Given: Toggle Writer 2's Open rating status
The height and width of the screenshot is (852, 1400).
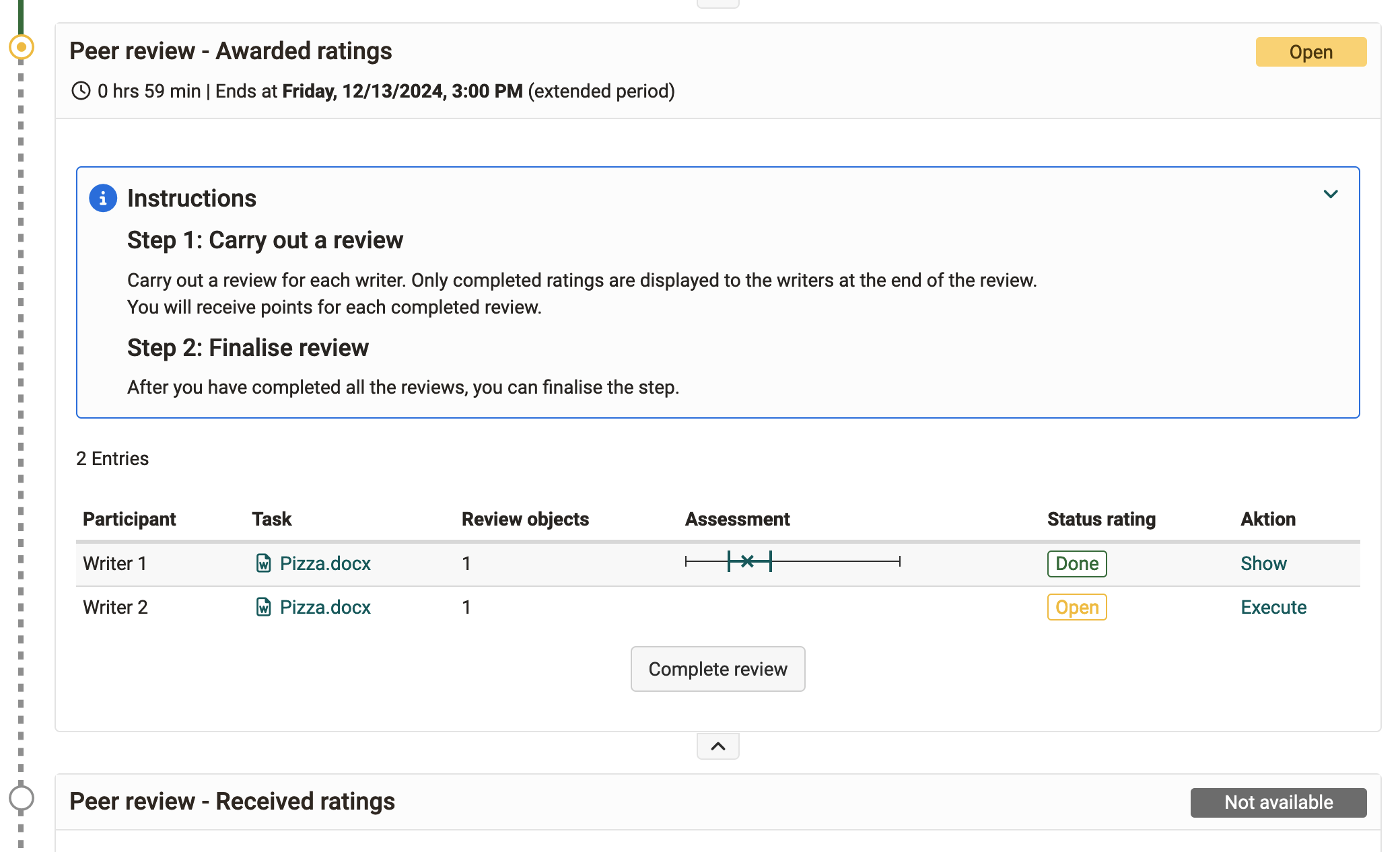Looking at the screenshot, I should [x=1076, y=607].
